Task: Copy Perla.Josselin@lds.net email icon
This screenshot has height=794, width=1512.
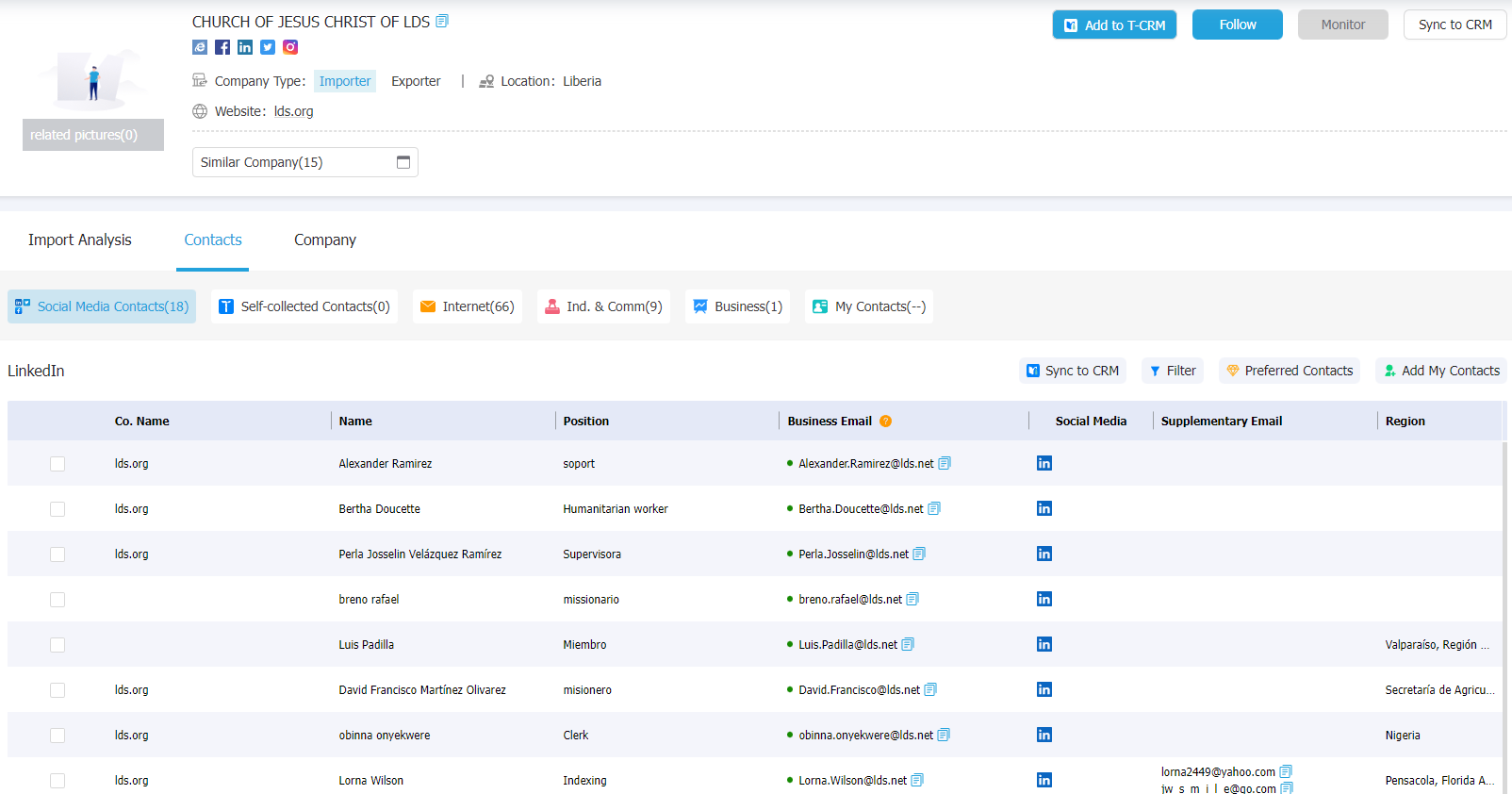Action: (919, 554)
